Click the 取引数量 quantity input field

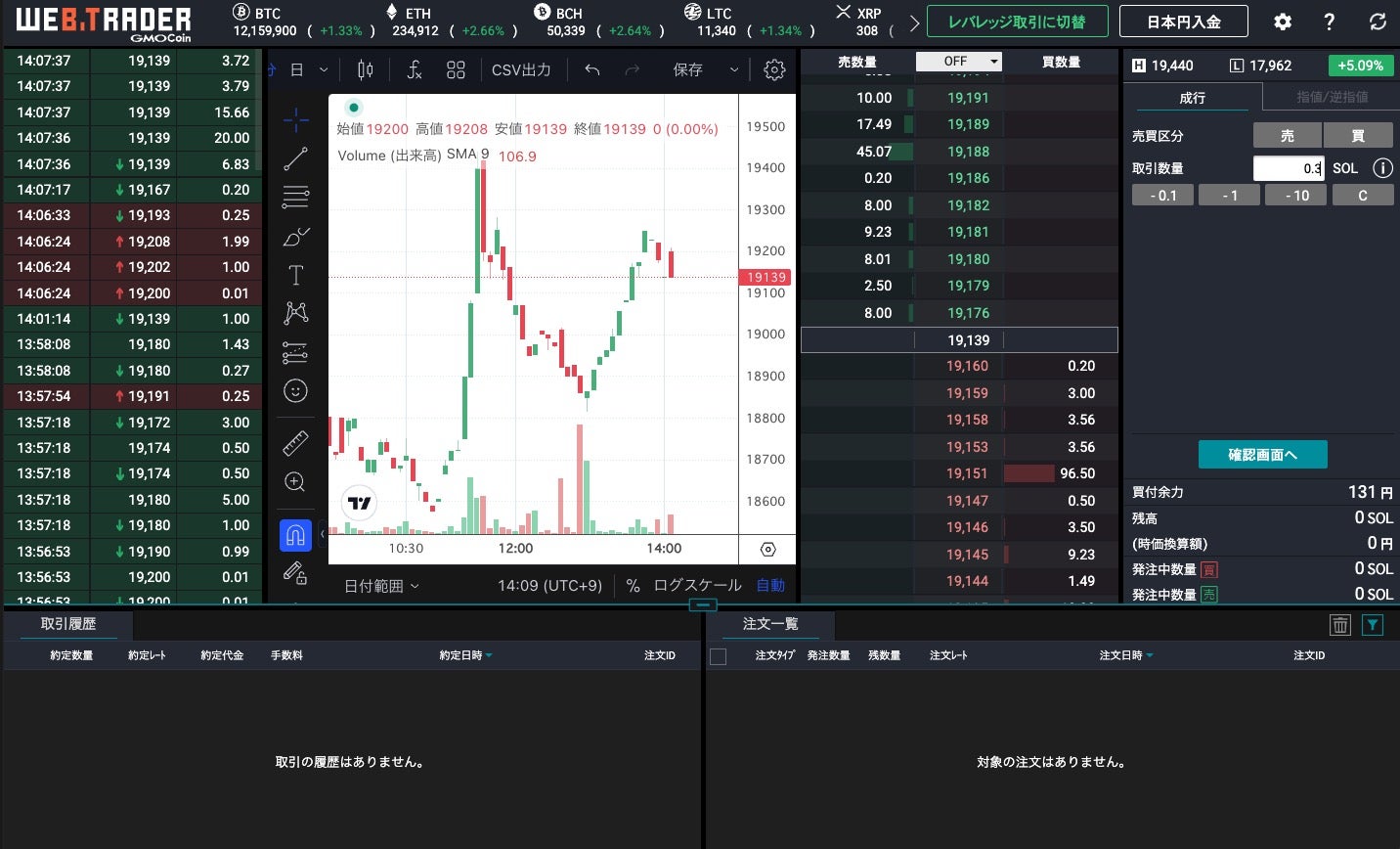[x=1288, y=168]
